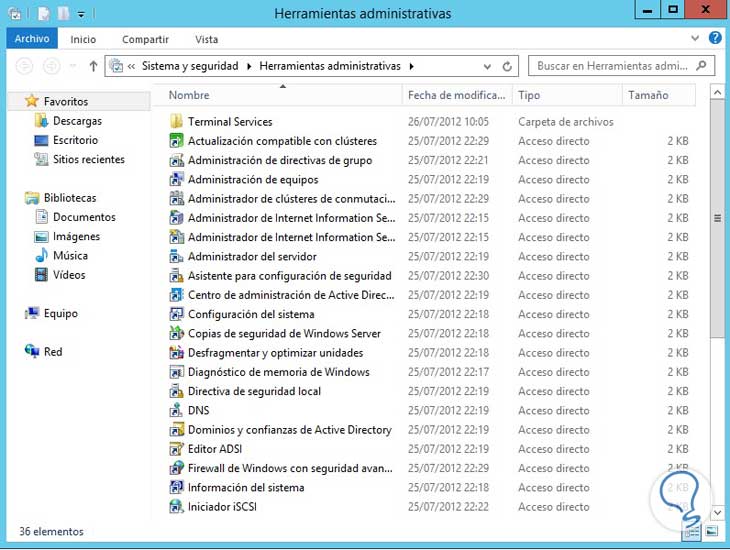Click the Diagnóstico de memoria de Windows icon
This screenshot has width=730, height=550.
[x=176, y=372]
